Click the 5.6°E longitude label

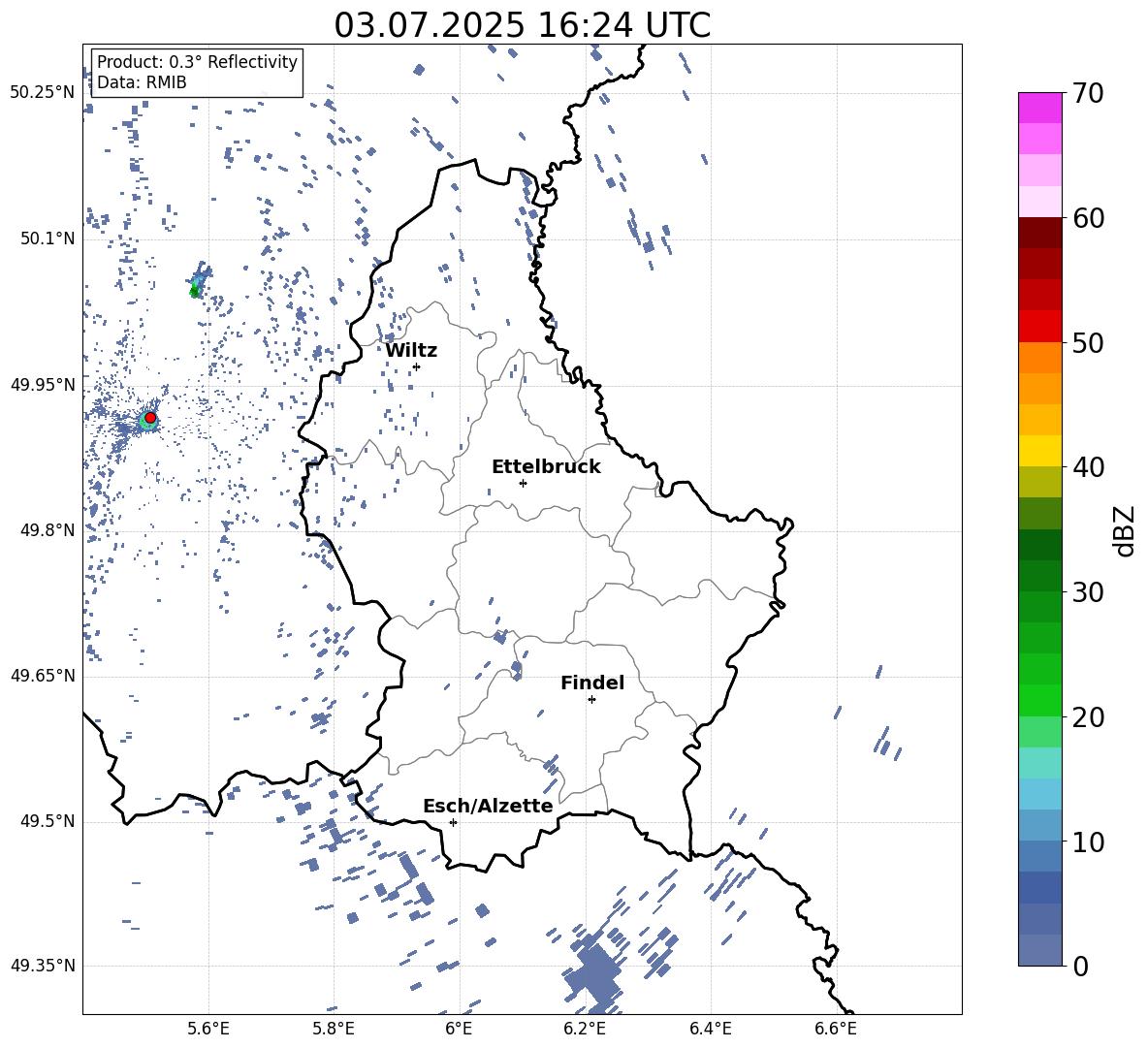tap(208, 1029)
